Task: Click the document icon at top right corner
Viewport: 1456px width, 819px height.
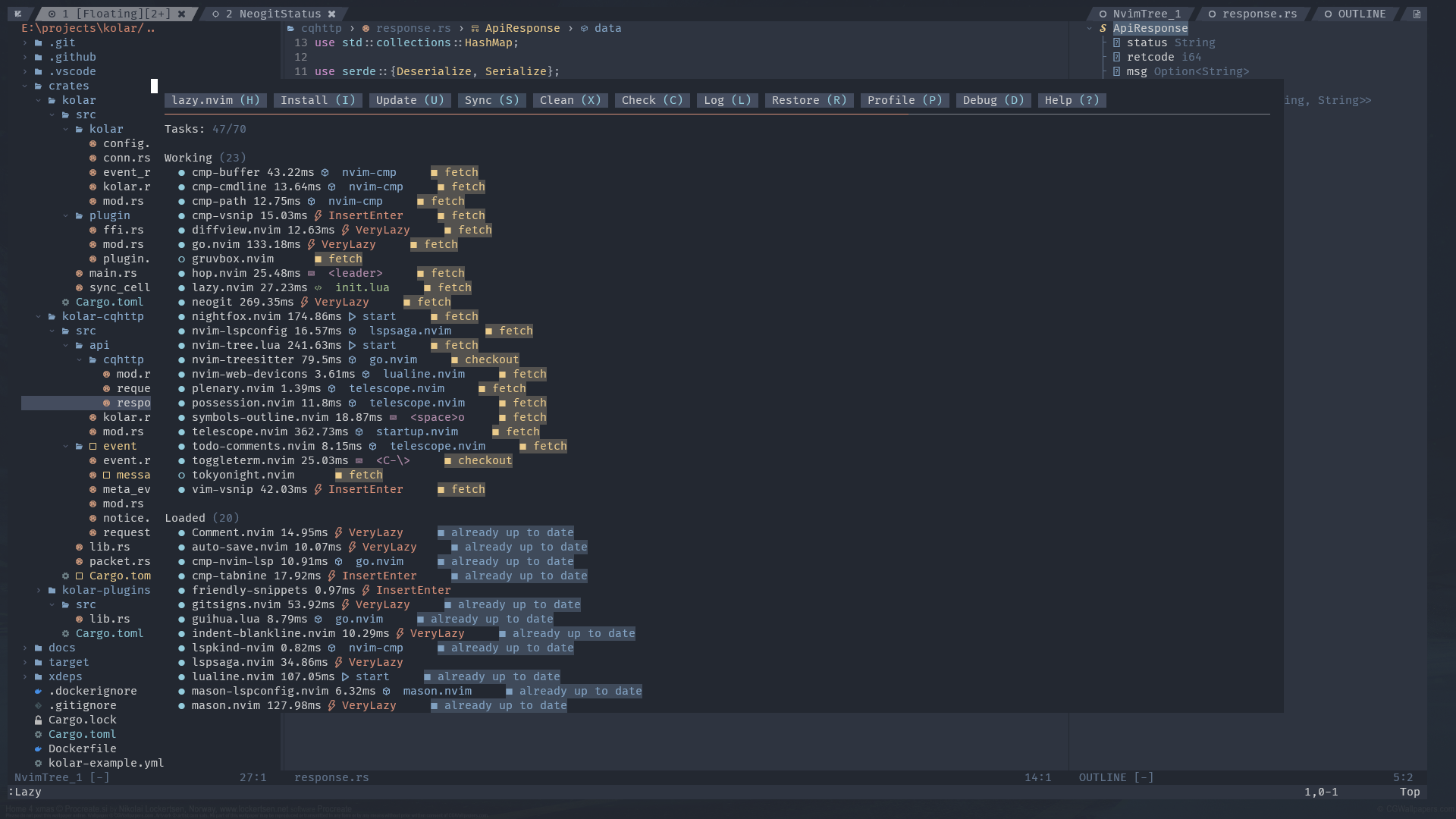Action: pos(1416,14)
